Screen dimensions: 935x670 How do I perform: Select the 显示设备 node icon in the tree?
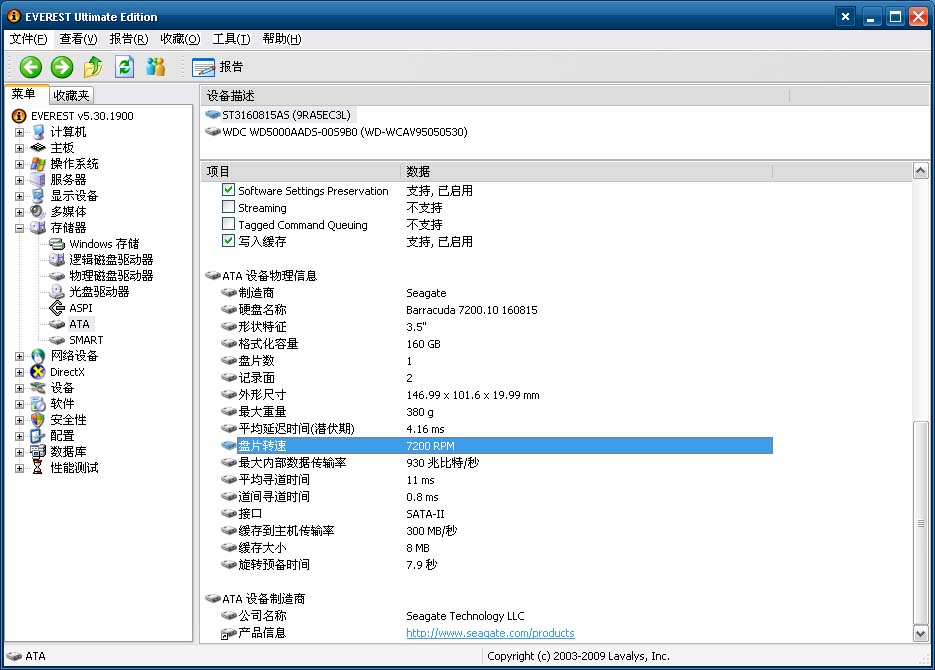[38, 196]
